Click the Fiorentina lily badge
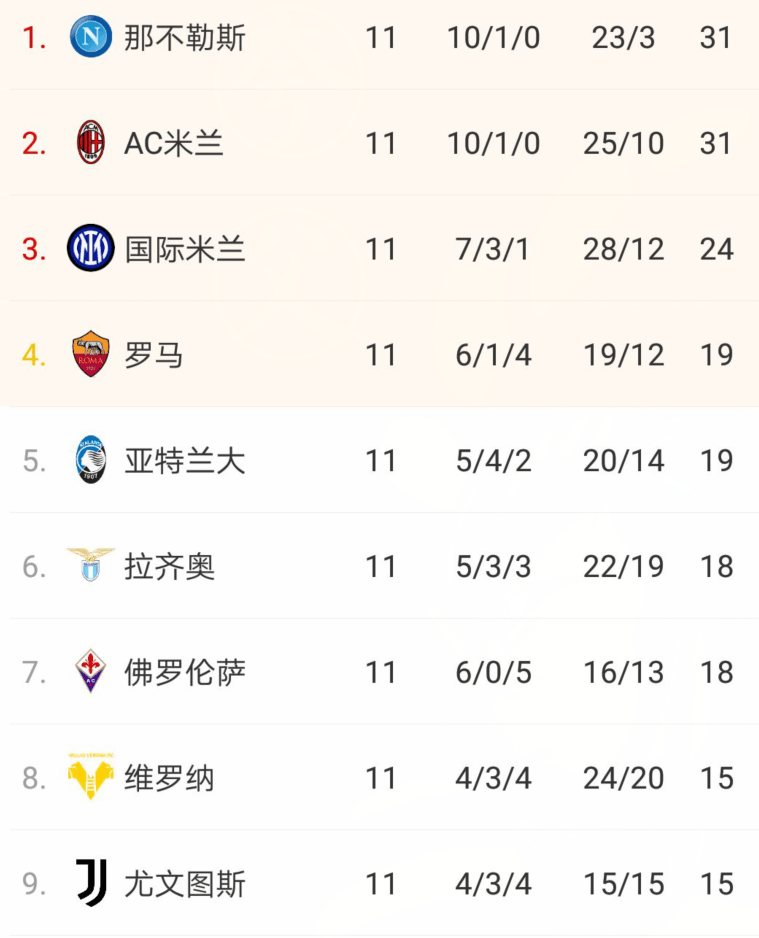This screenshot has height=938, width=759. coord(90,671)
